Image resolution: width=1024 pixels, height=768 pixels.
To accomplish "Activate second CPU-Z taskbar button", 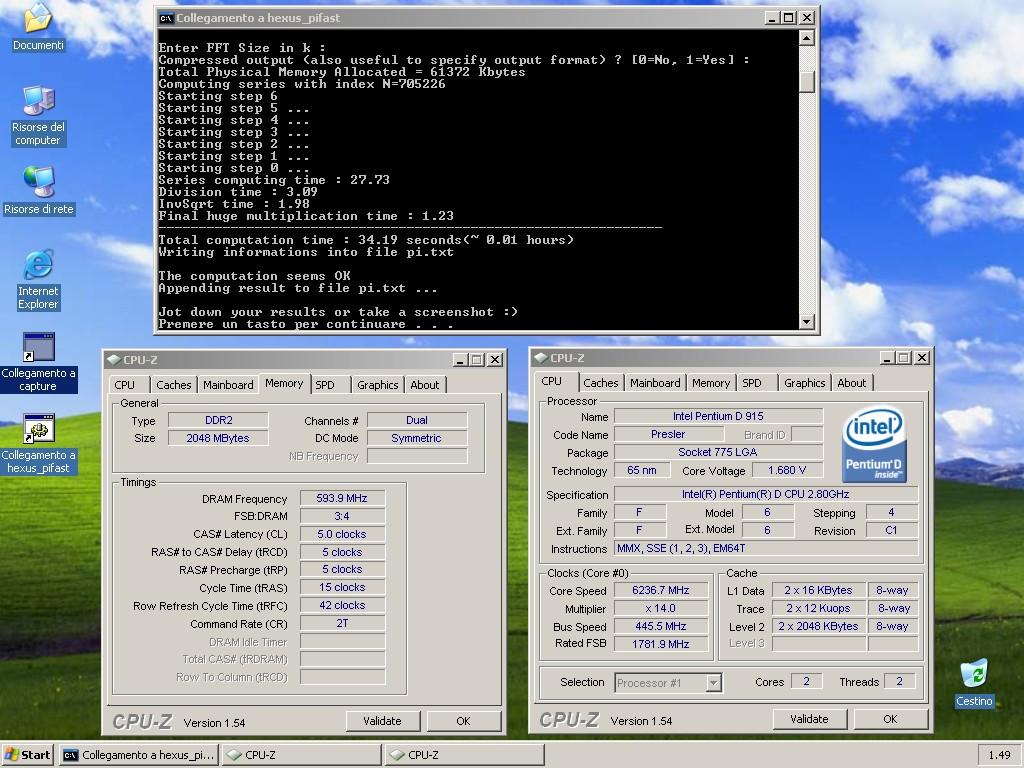I will point(464,755).
